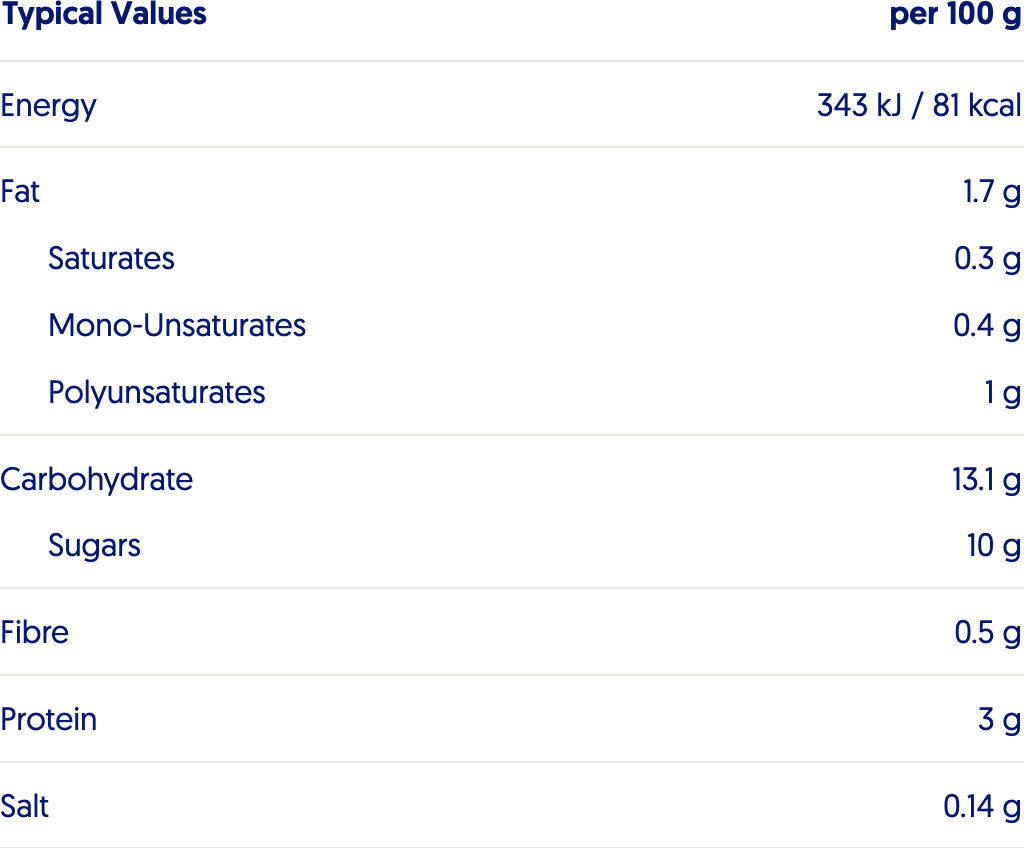Select the Sugars label
This screenshot has width=1024, height=848.
pyautogui.click(x=95, y=546)
